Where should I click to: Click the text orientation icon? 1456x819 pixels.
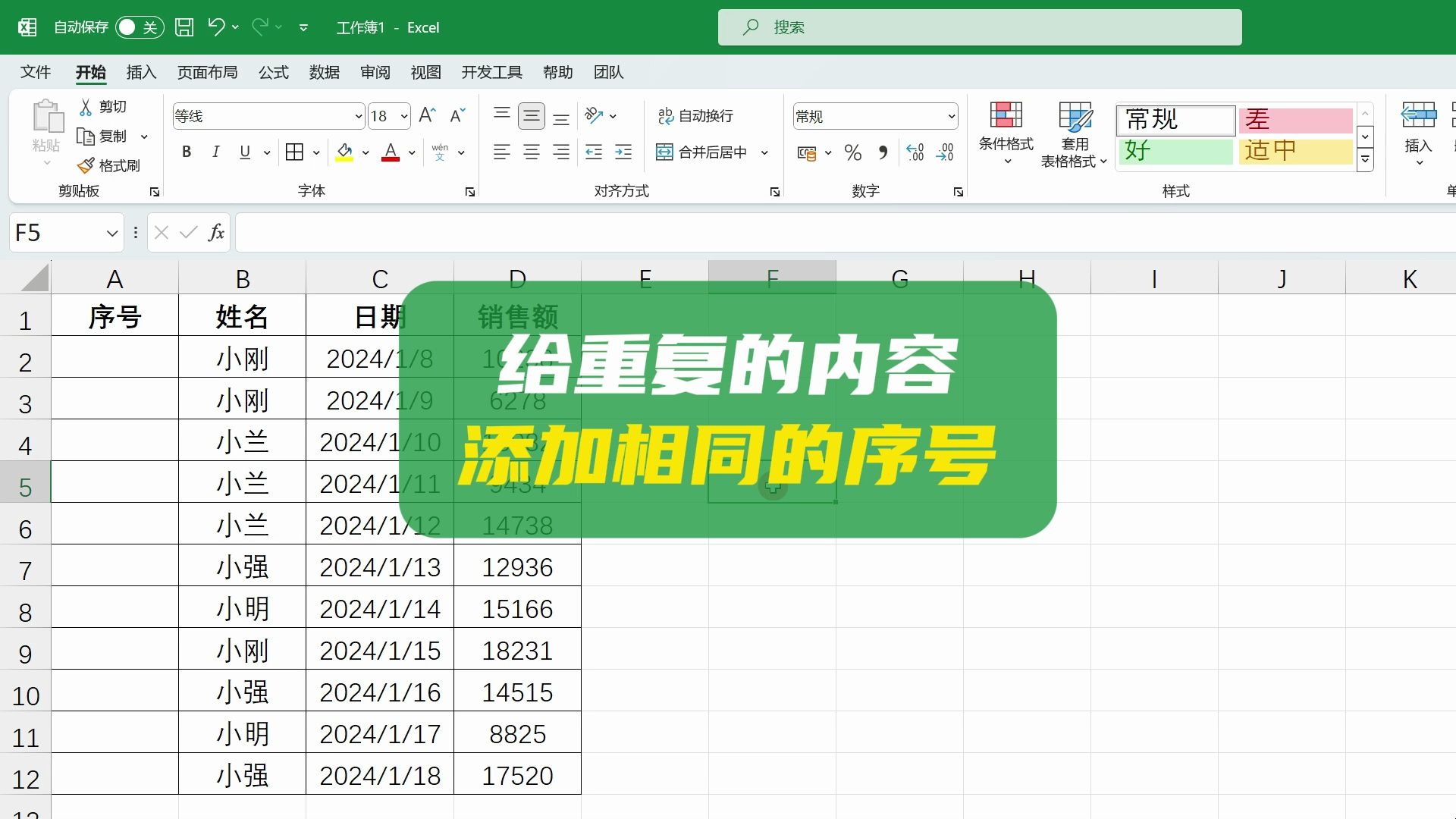pos(594,115)
